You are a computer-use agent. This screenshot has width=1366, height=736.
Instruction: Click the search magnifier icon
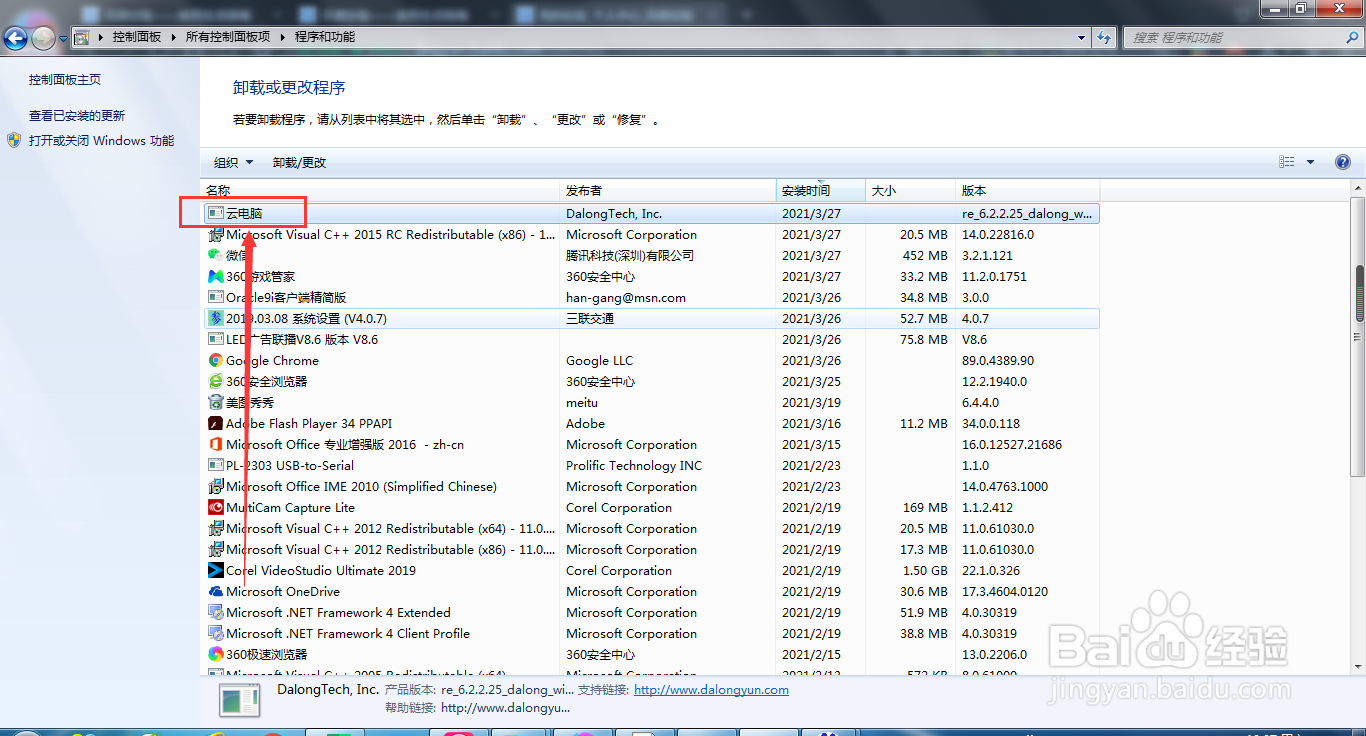click(x=1351, y=37)
